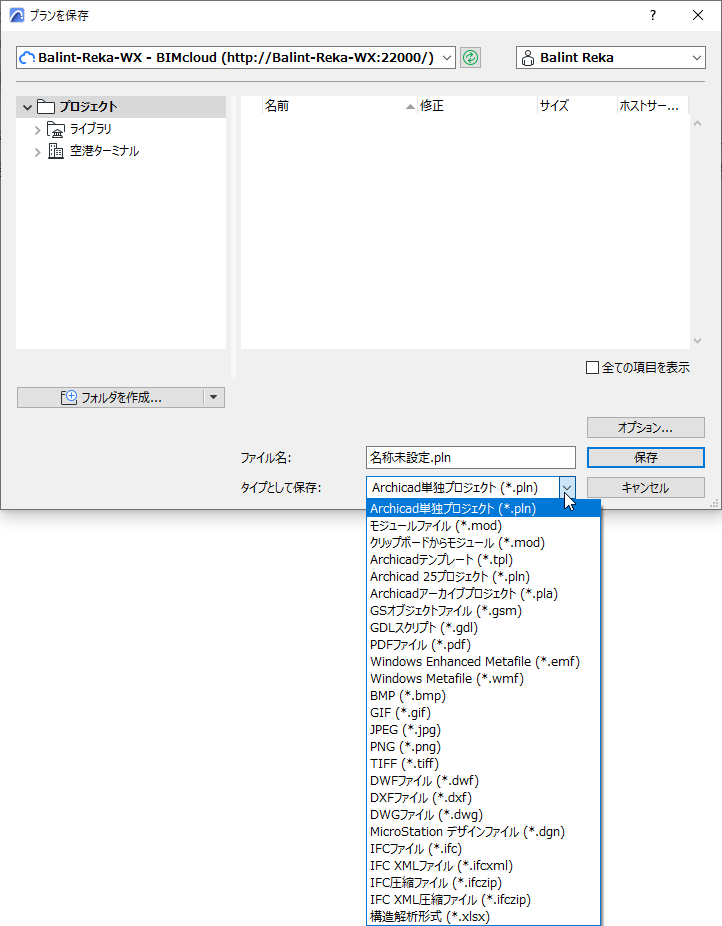The image size is (722, 926).
Task: Click the オプション... button
Action: coord(645,428)
